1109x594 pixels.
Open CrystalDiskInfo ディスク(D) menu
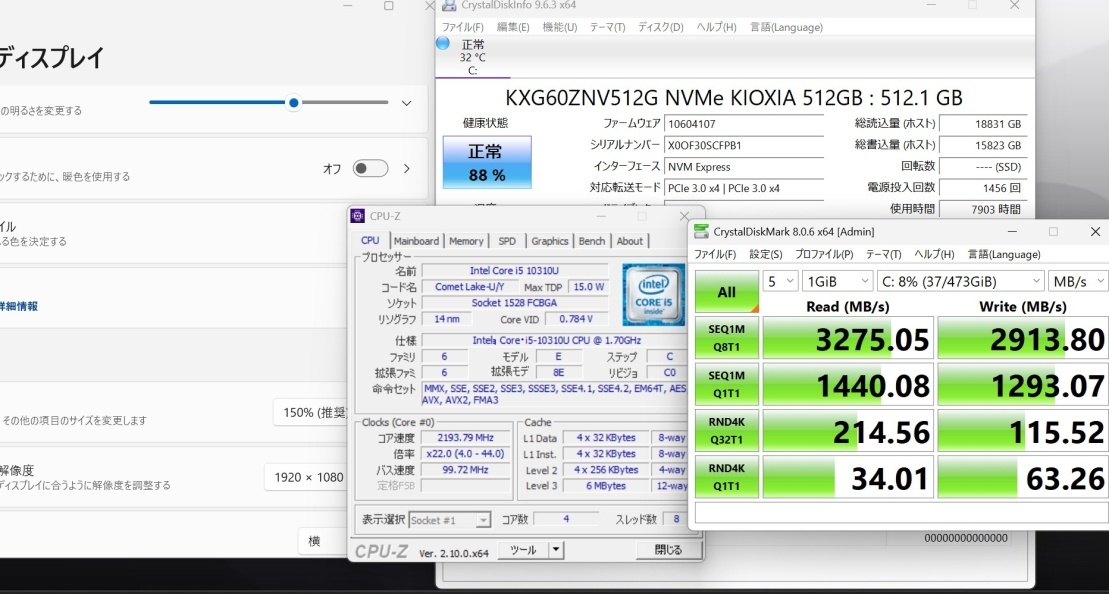[x=661, y=28]
